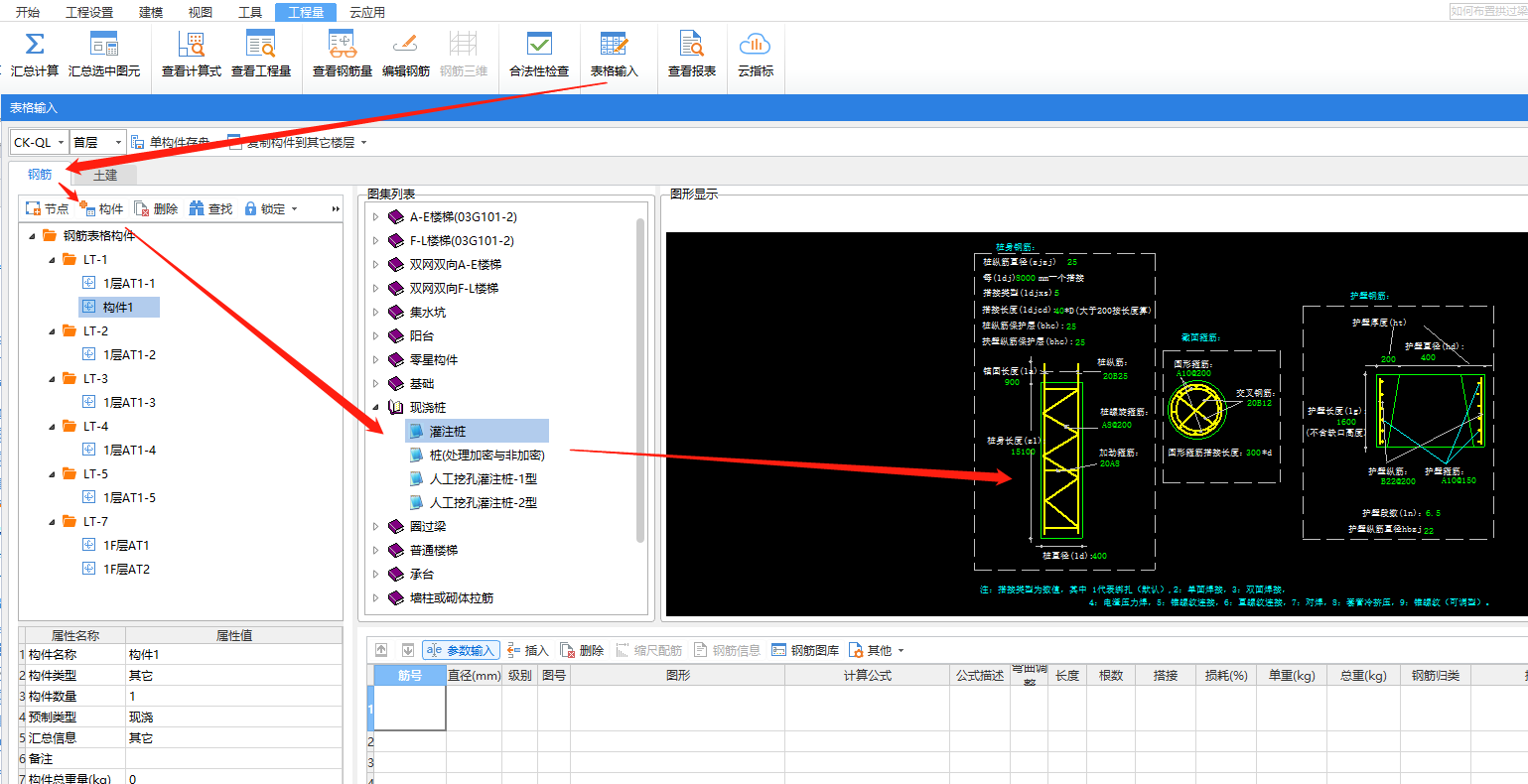Viewport: 1528px width, 784px height.
Task: Click 删除 in rebar table toolbar
Action: click(582, 650)
